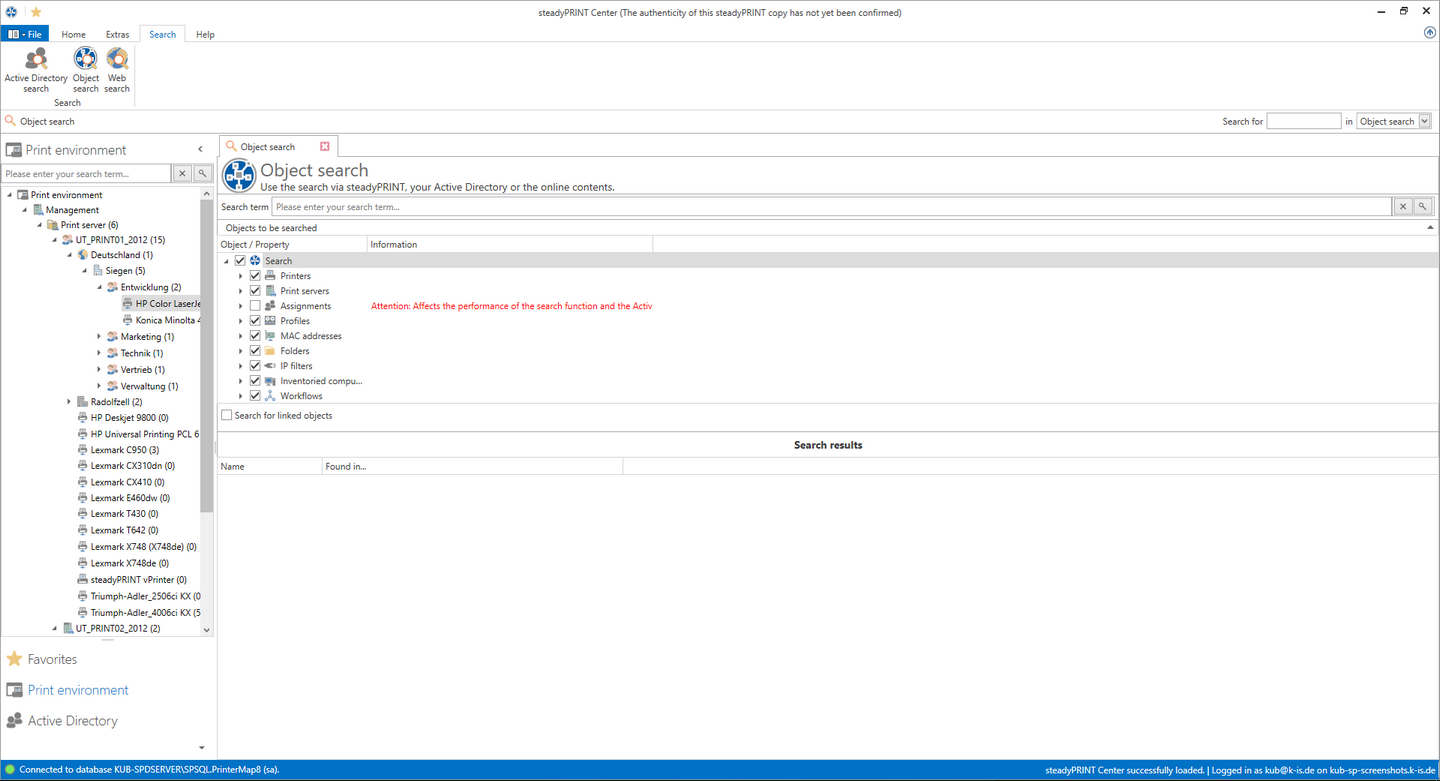Enable Search for linked objects checkbox

pos(227,415)
